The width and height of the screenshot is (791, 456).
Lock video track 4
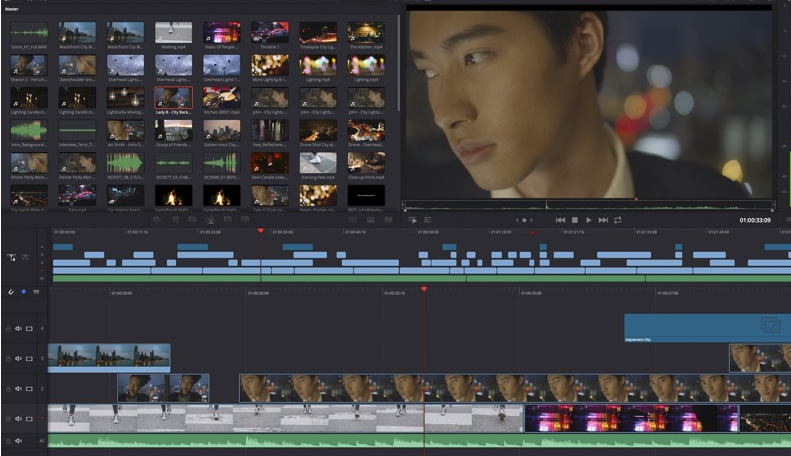click(8, 328)
